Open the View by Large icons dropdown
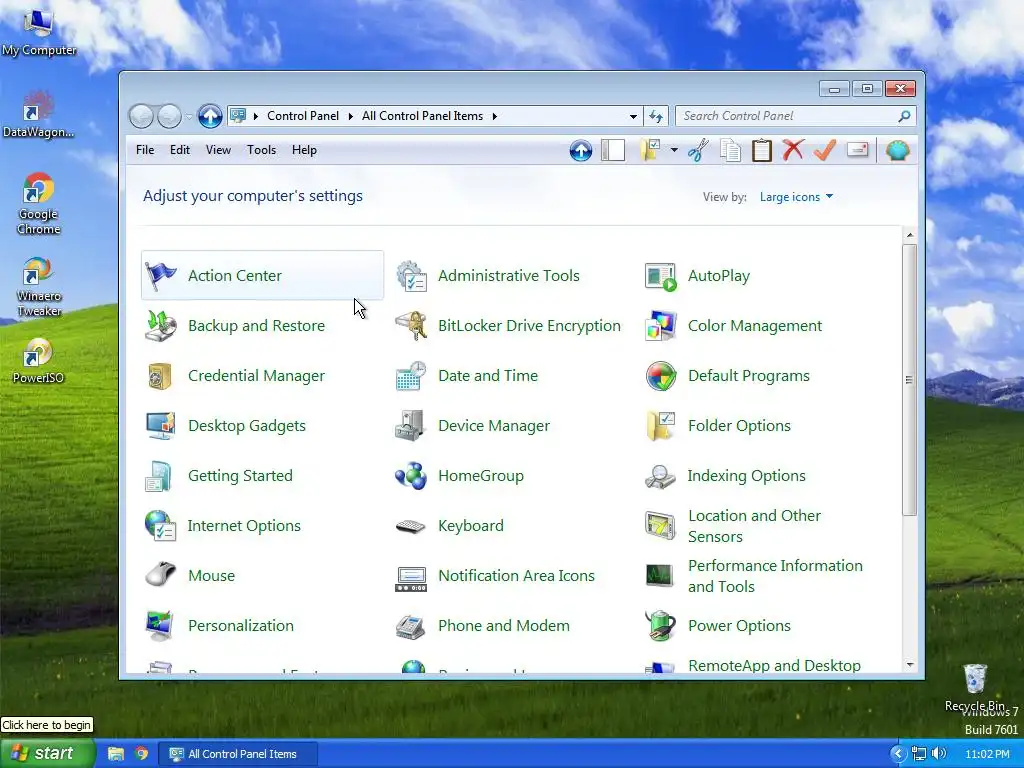The height and width of the screenshot is (768, 1024). pyautogui.click(x=796, y=197)
